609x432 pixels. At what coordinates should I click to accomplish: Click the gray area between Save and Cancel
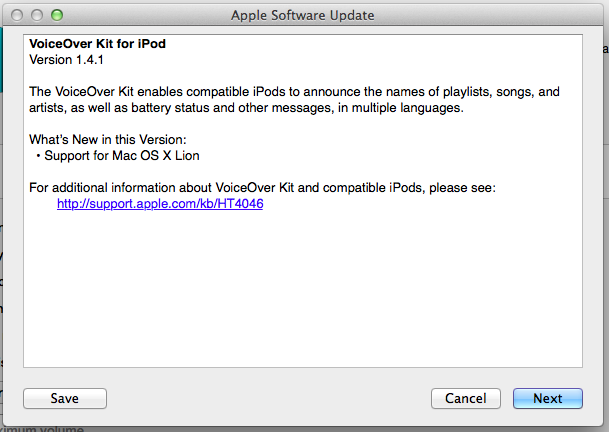(270, 398)
